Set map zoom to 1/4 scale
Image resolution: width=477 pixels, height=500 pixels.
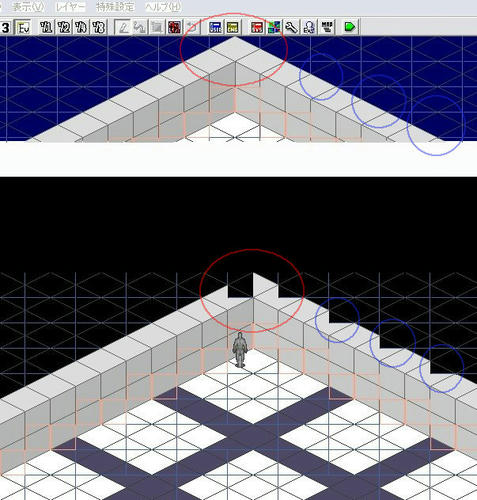[x=81, y=27]
